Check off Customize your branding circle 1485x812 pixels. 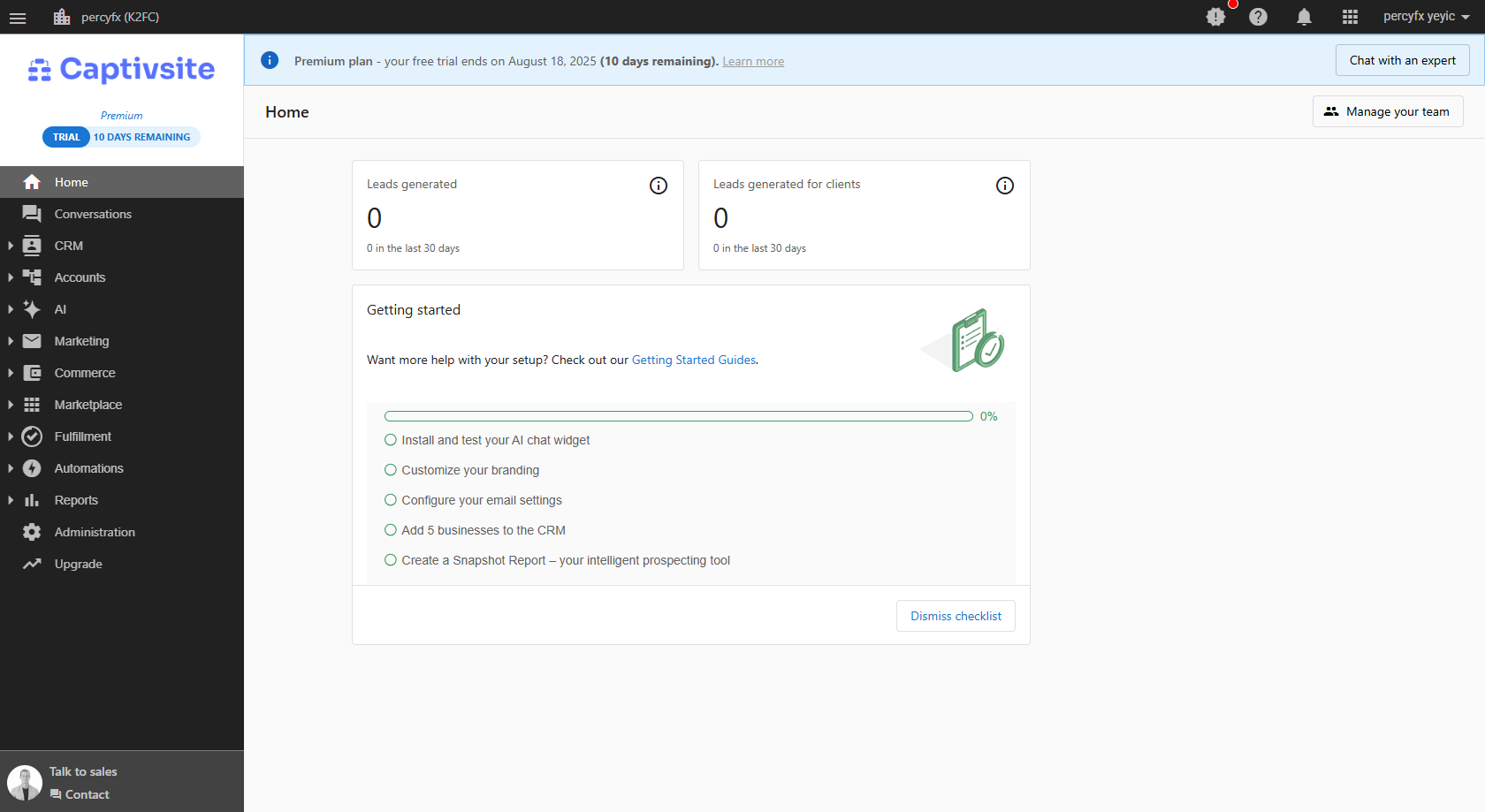pos(391,470)
